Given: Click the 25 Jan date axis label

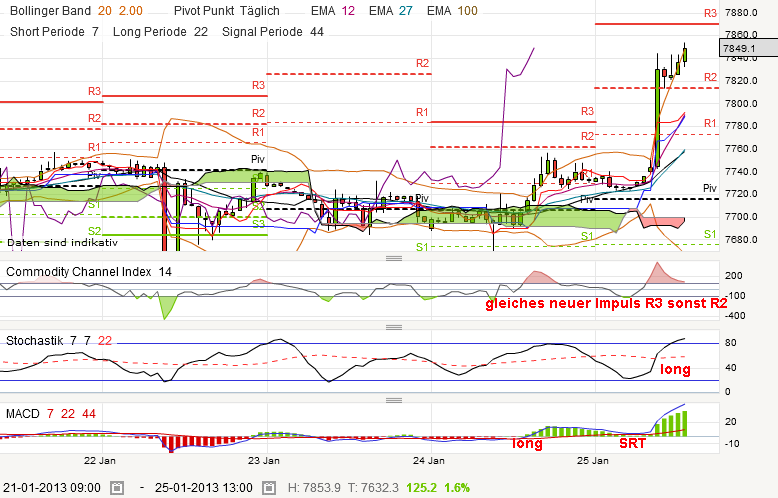Looking at the screenshot, I should coord(593,460).
